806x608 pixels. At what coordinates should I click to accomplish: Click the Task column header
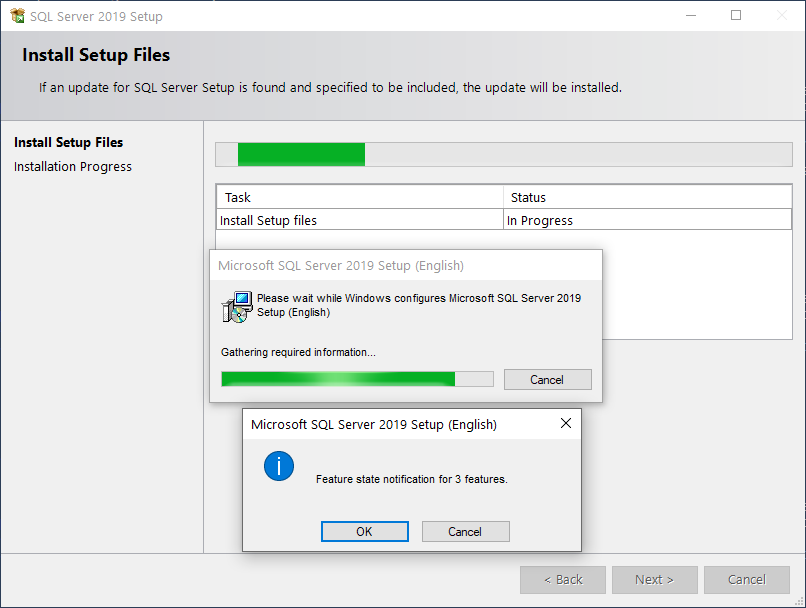click(x=359, y=197)
